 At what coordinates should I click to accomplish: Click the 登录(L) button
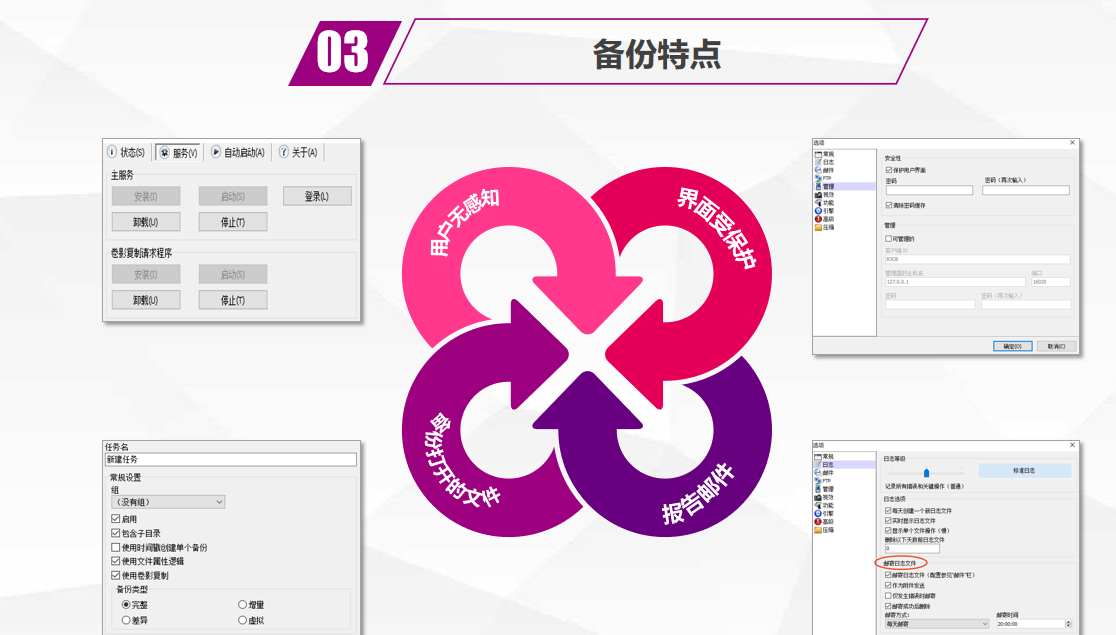pos(317,196)
